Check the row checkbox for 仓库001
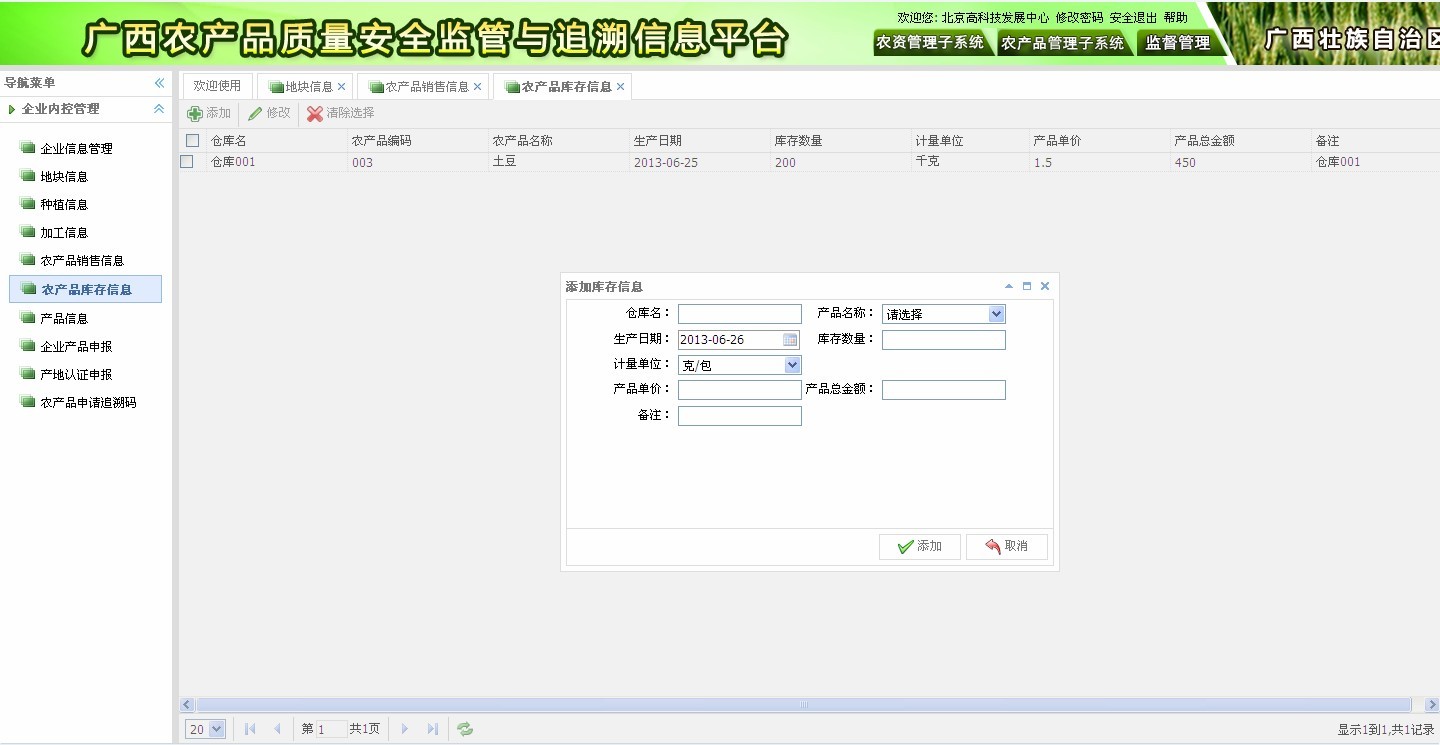 tap(187, 161)
